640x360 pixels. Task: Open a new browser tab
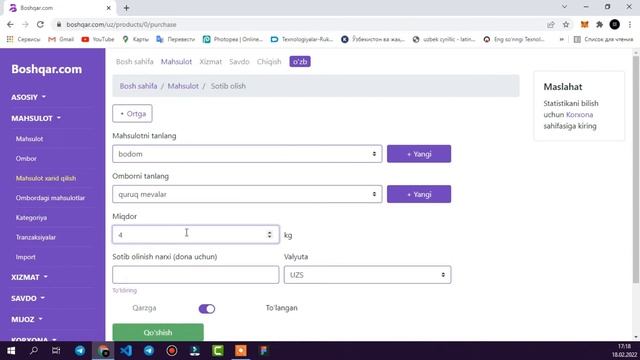coord(127,8)
